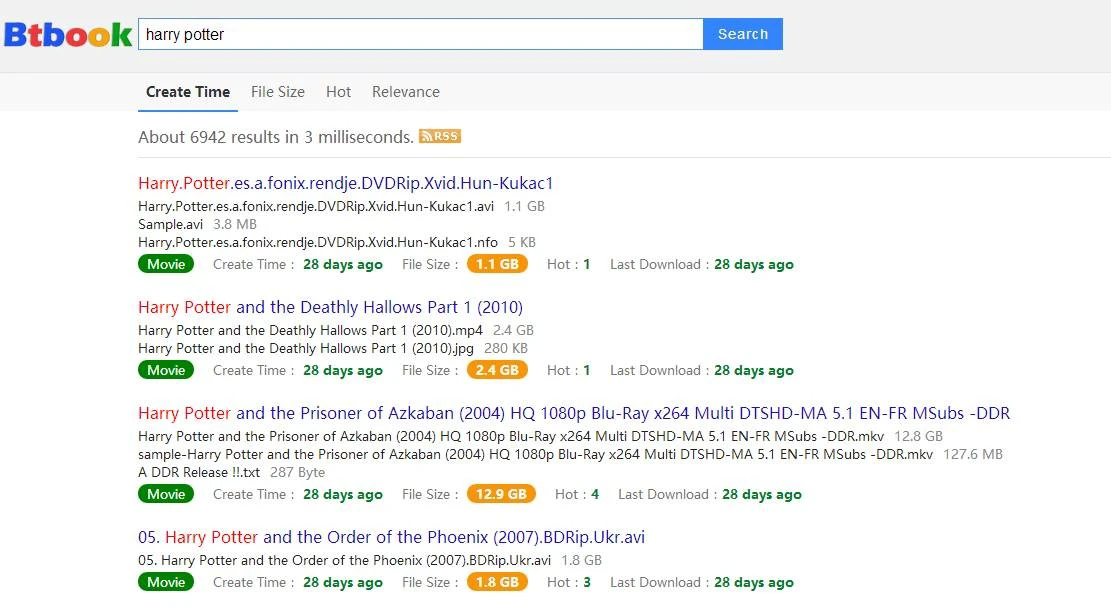This screenshot has width=1111, height=613.
Task: Click Deathly Hallows Part 1 (2010).jpg file row
Action: (333, 349)
